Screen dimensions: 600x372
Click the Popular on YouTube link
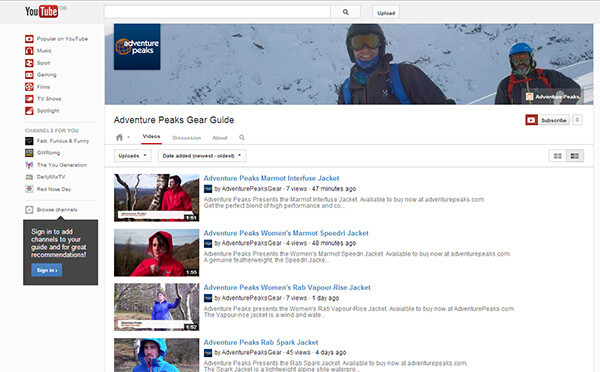[62, 39]
